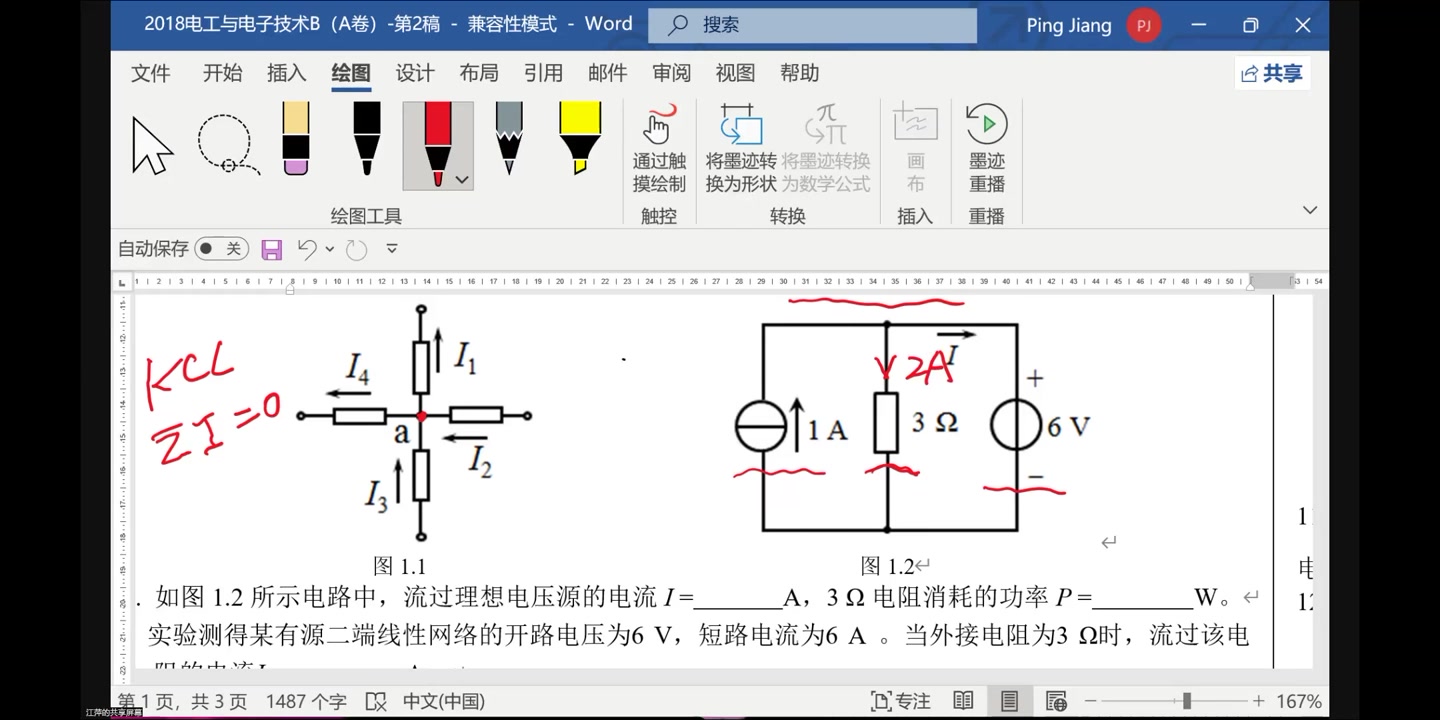Open the red pen options dropdown
This screenshot has width=1440, height=720.
click(x=462, y=180)
